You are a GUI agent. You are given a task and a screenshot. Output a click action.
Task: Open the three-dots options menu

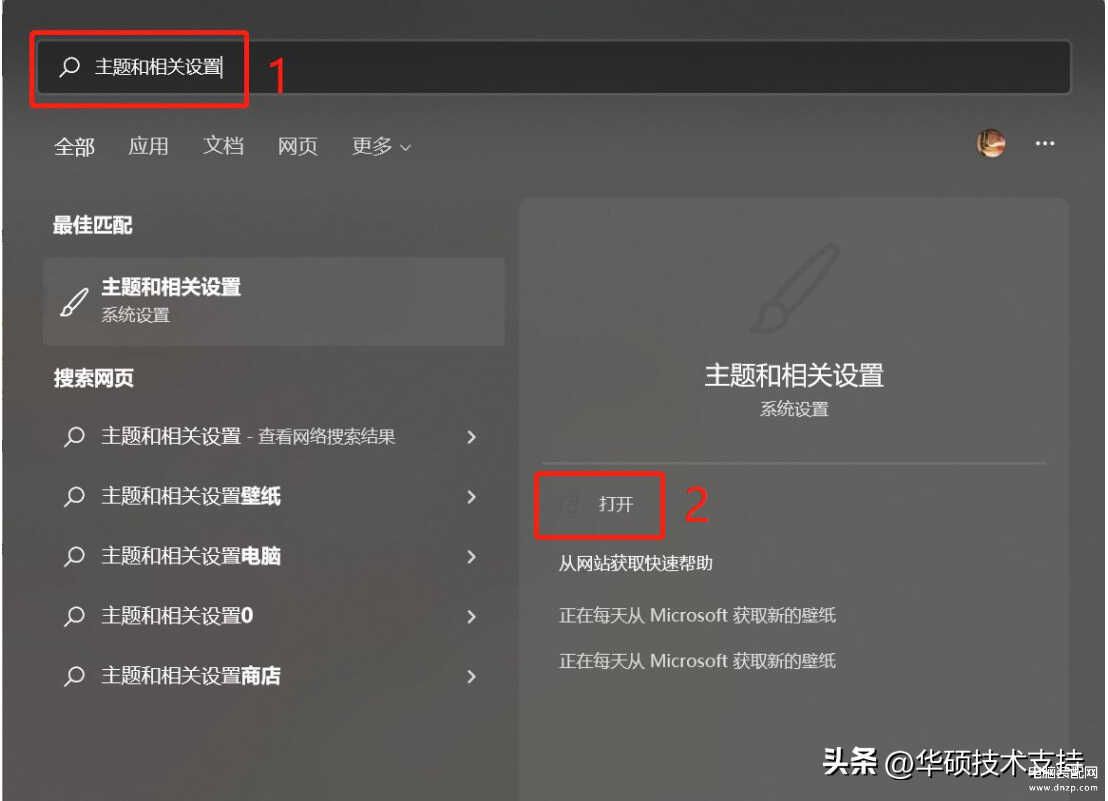click(x=1044, y=143)
